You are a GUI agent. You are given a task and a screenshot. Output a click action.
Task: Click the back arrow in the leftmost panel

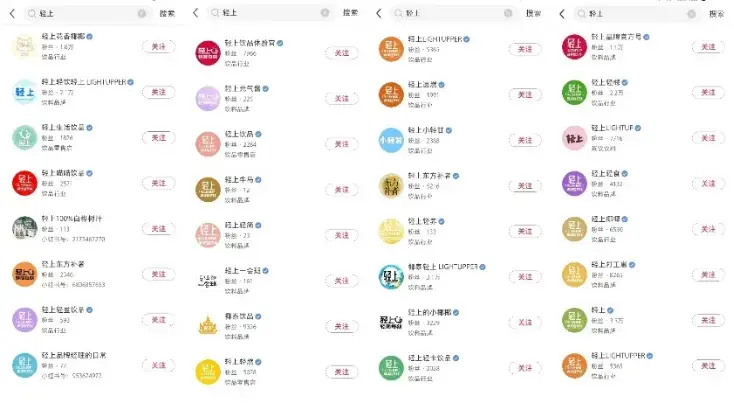coord(12,14)
